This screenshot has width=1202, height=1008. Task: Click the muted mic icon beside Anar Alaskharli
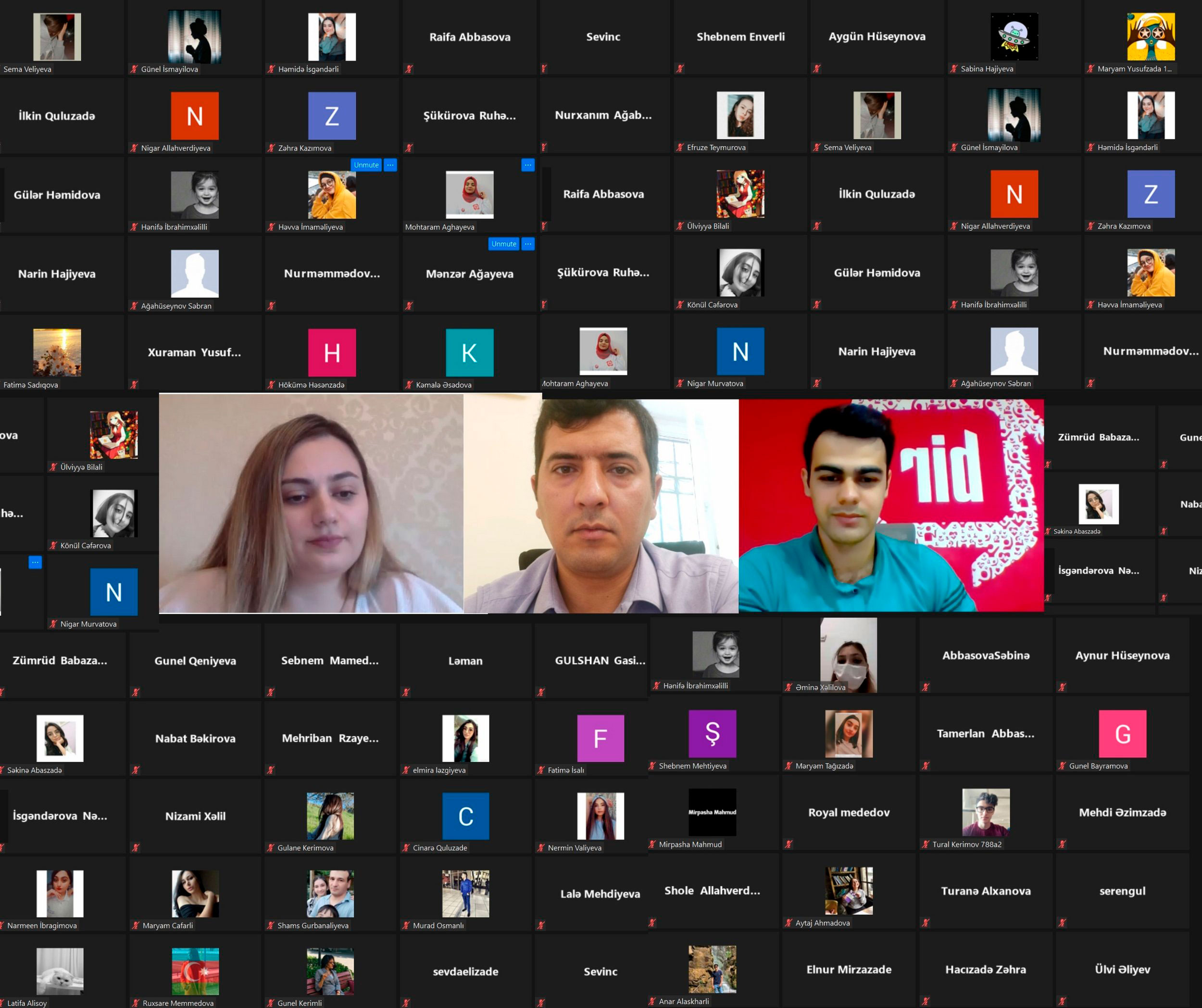coord(652,1001)
